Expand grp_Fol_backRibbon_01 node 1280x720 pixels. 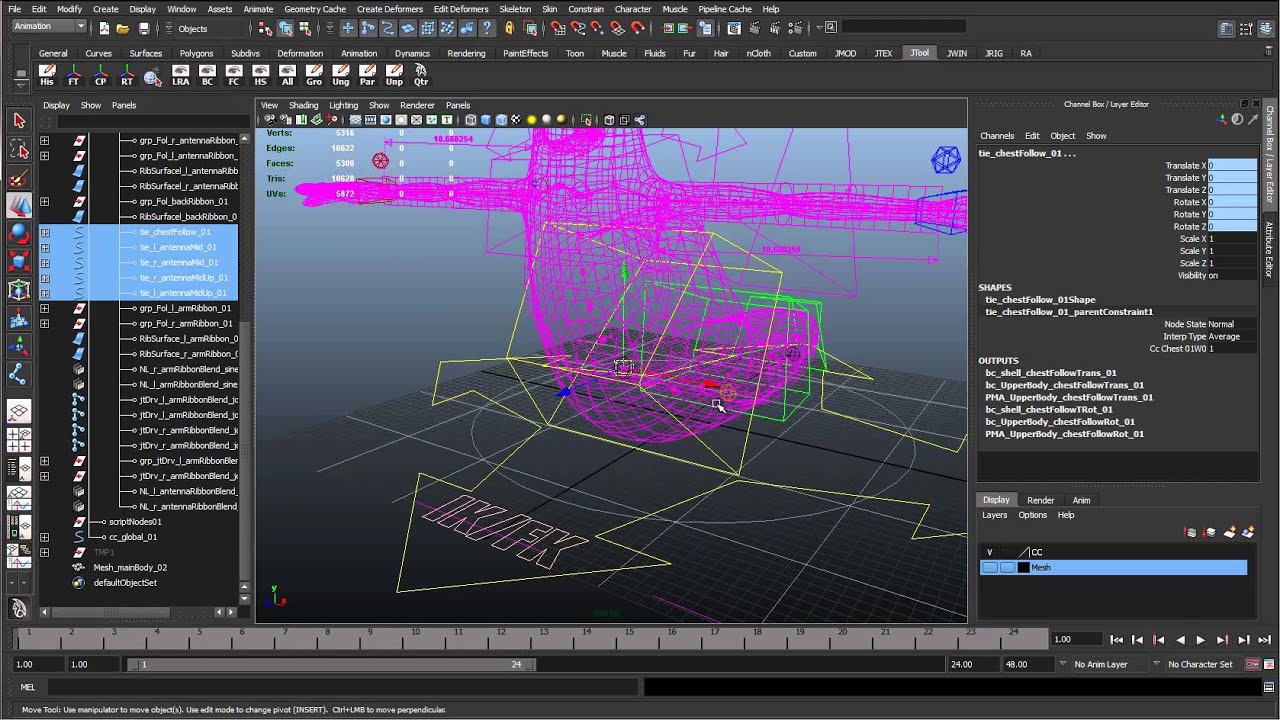44,202
